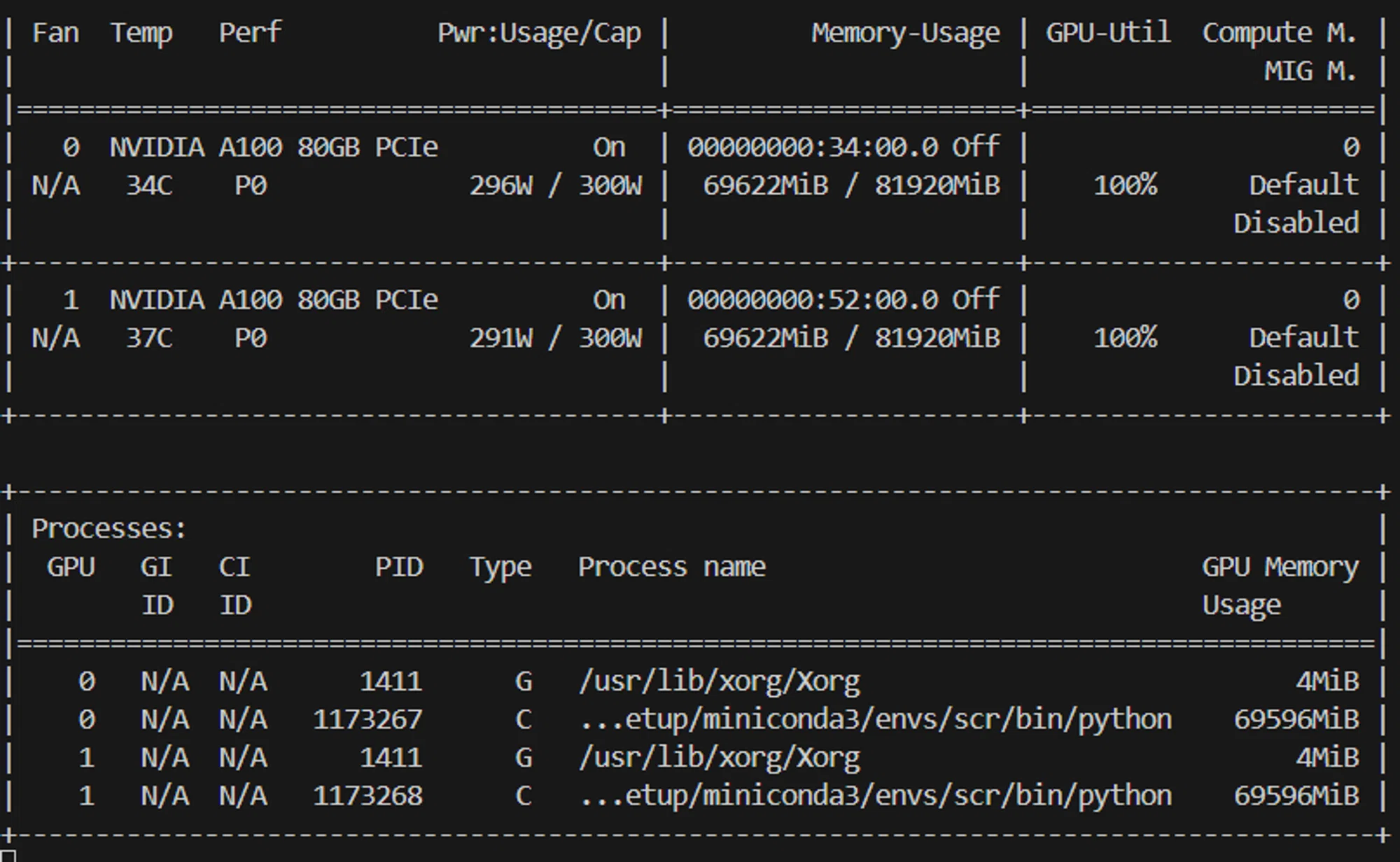Click the 34C temperature for GPU 0
Image resolution: width=1400 pixels, height=862 pixels.
click(x=149, y=185)
